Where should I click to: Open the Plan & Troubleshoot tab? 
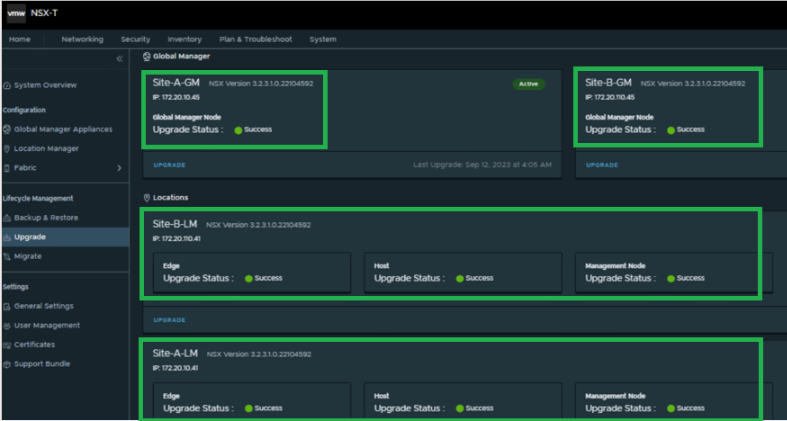(x=255, y=39)
